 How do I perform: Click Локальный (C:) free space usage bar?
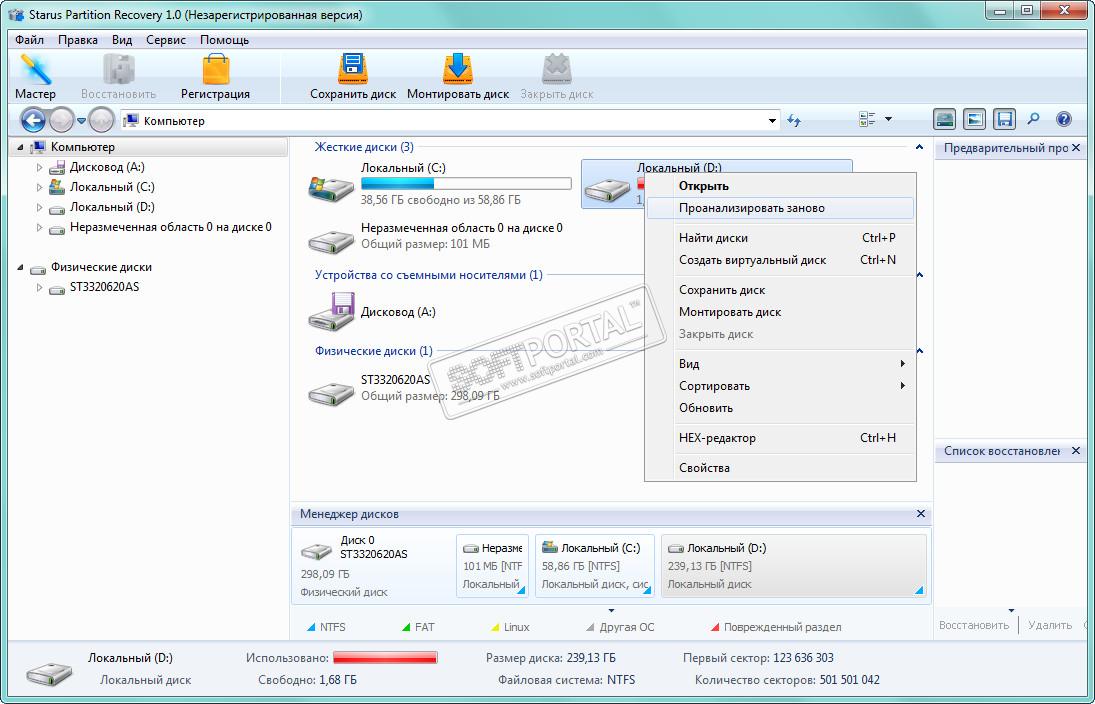466,184
